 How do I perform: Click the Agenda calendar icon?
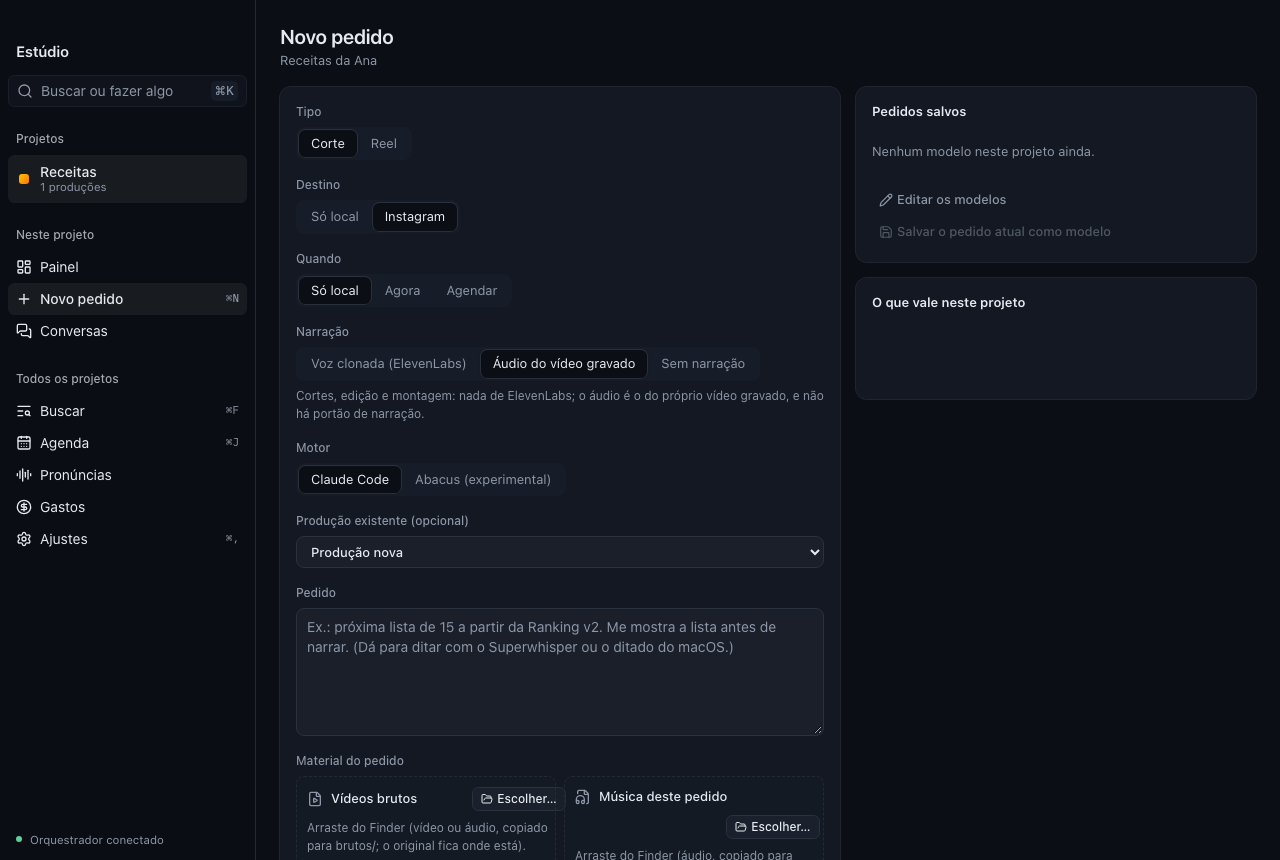[x=24, y=443]
